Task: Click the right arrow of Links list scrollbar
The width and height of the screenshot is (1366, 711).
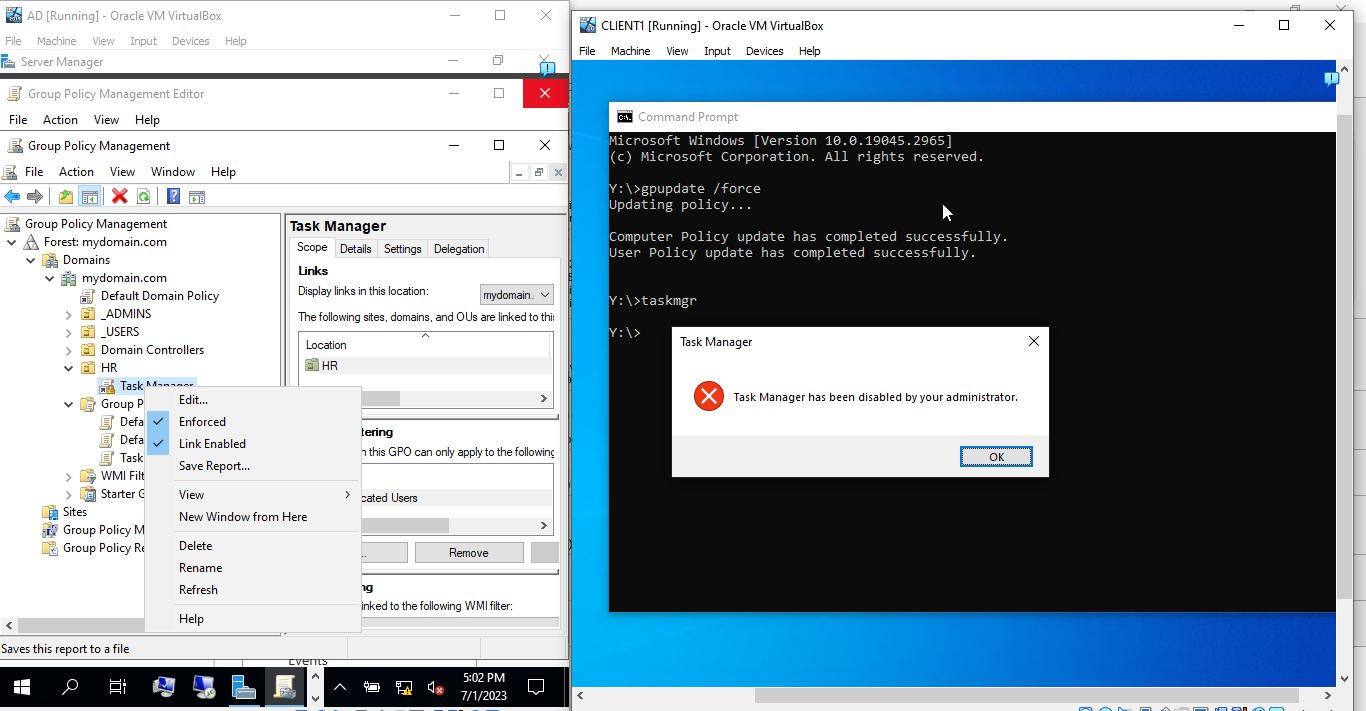Action: (x=544, y=398)
